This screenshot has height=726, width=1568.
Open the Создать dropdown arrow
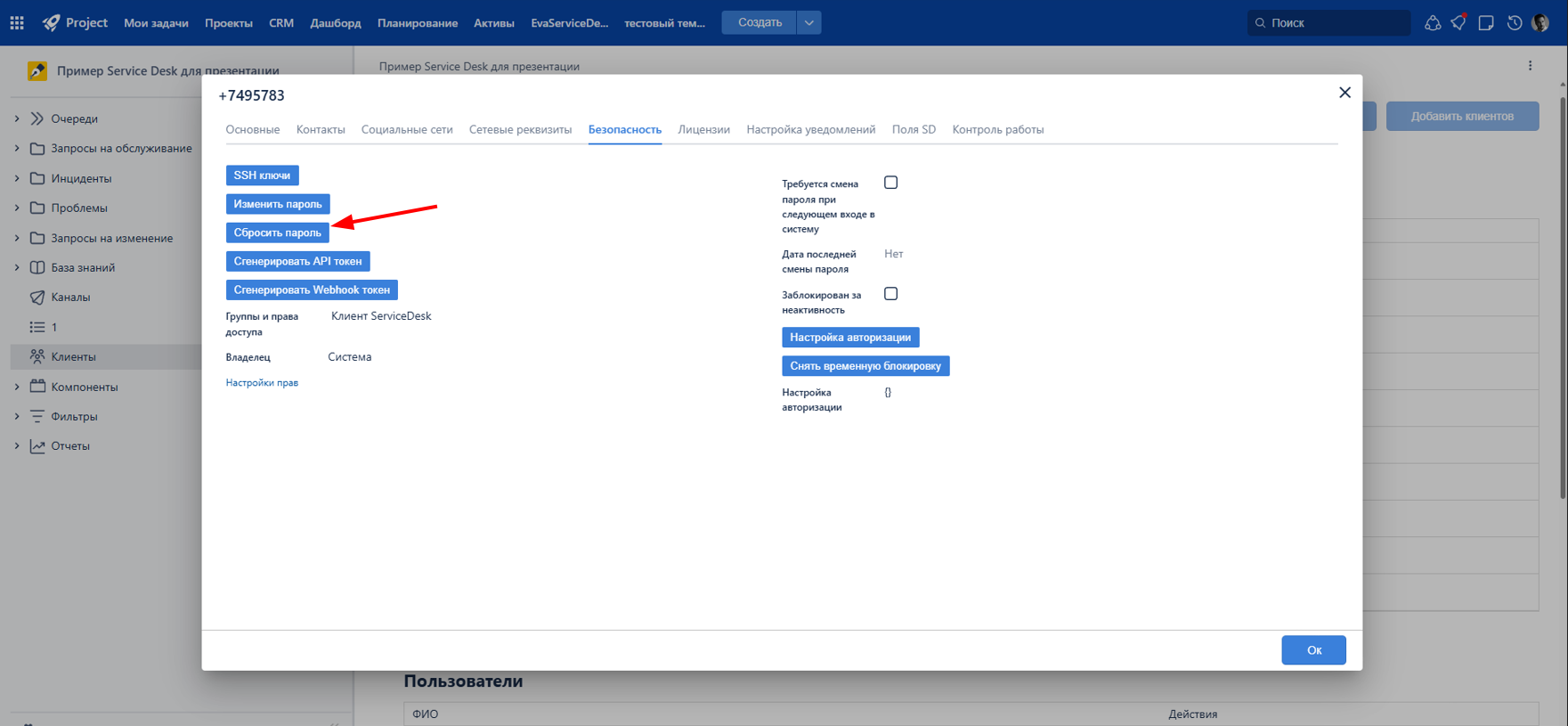coord(808,23)
